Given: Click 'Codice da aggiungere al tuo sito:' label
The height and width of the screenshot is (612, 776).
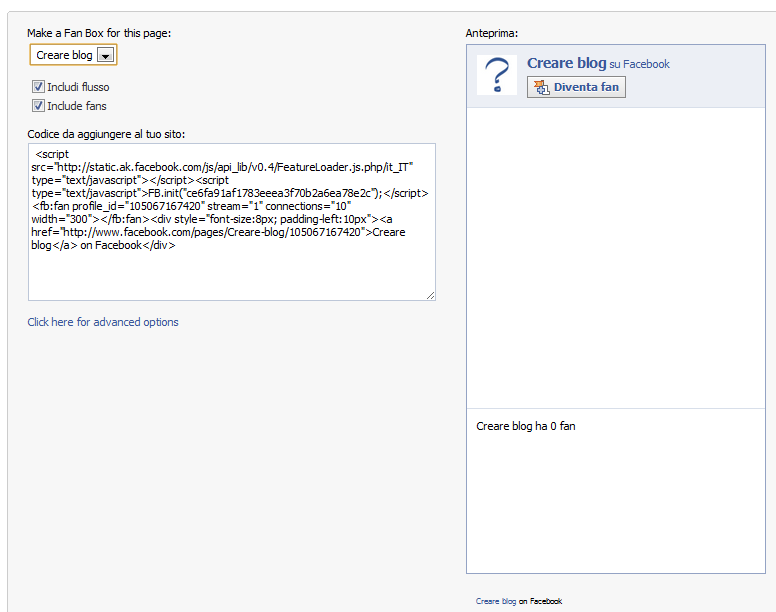Looking at the screenshot, I should tap(106, 134).
